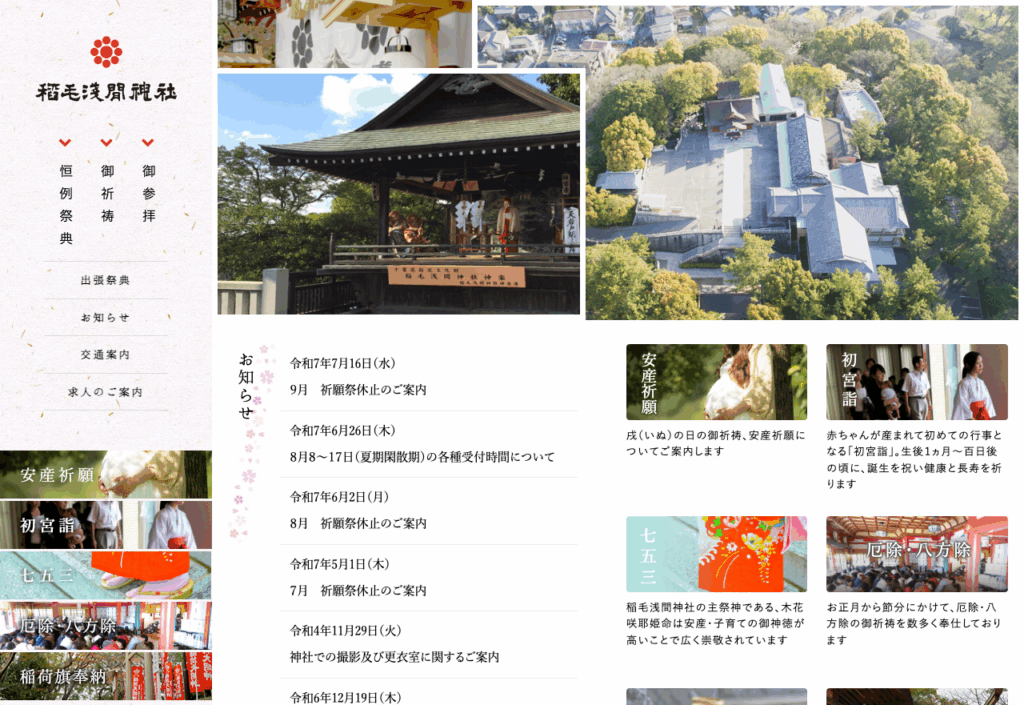Expand the chevron above 恒例祭典
Screen dimensions: 1024x705
tap(65, 142)
